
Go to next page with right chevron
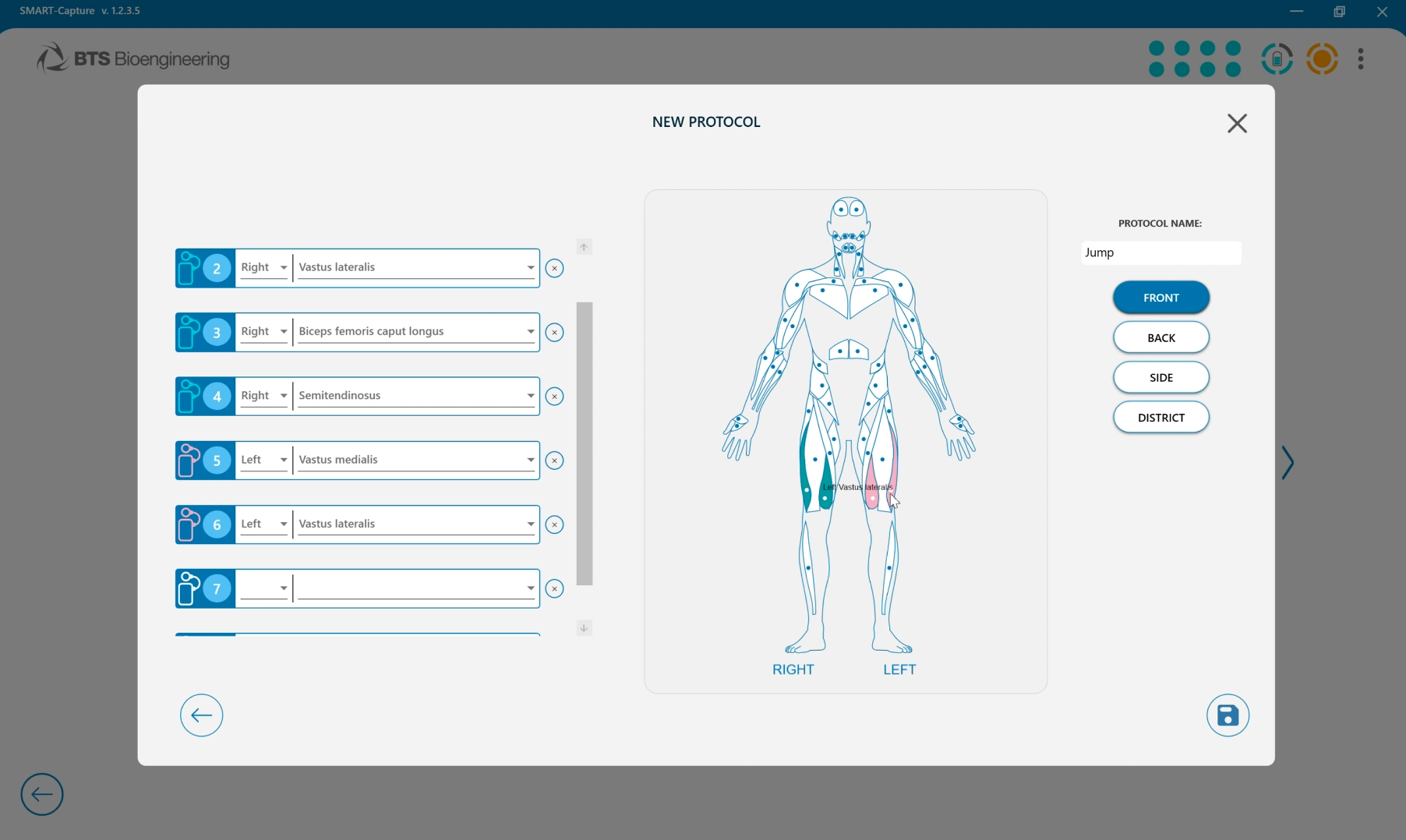coord(1288,463)
